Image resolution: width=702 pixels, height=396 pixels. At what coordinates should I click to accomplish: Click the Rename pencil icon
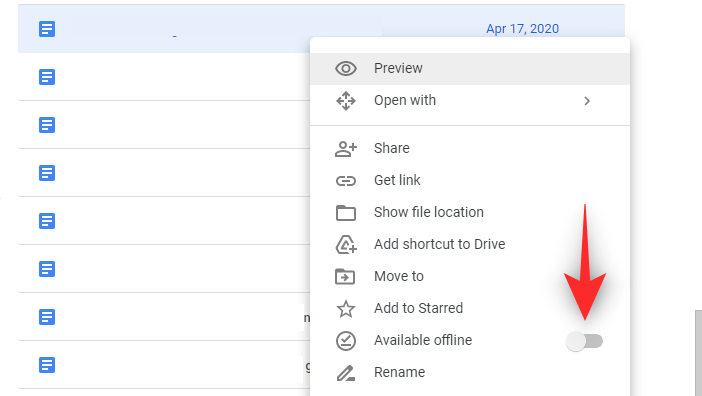(346, 373)
